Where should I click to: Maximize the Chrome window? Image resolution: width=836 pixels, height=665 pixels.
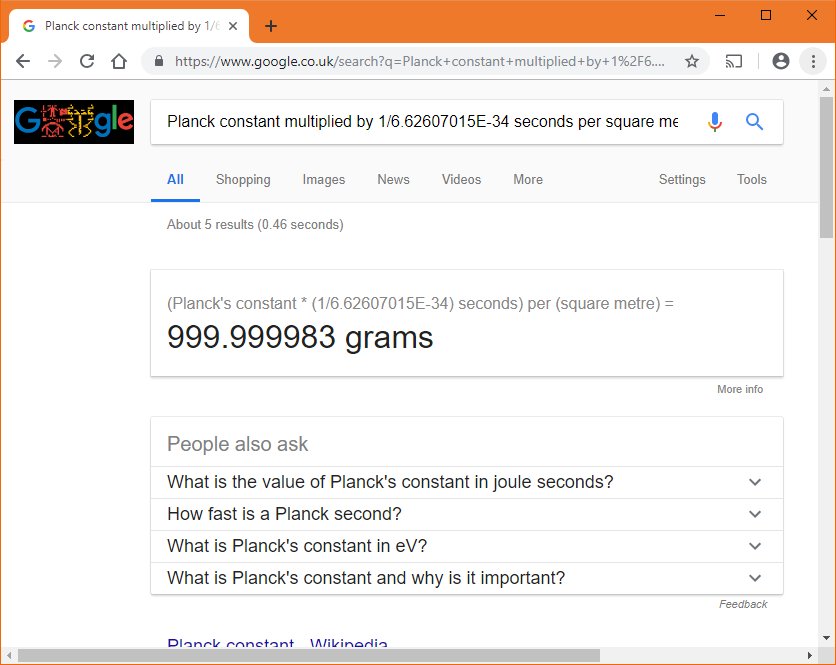tap(766, 15)
